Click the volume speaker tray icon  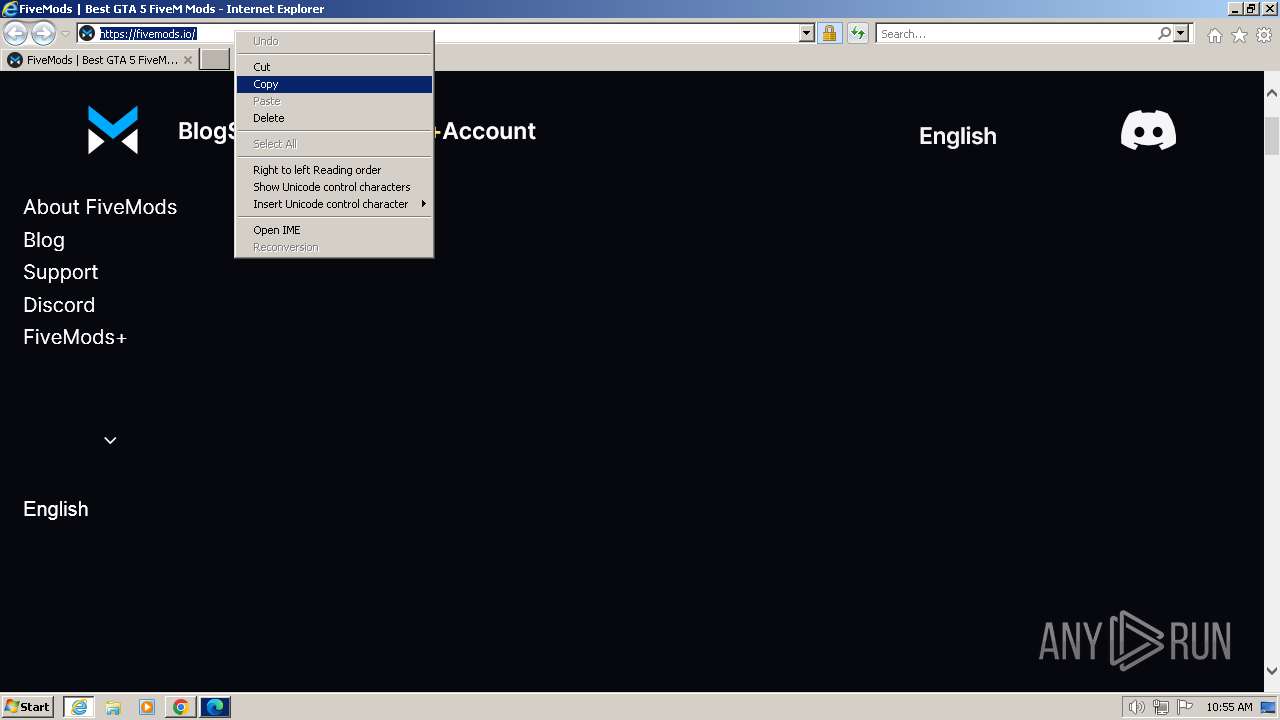[1137, 707]
